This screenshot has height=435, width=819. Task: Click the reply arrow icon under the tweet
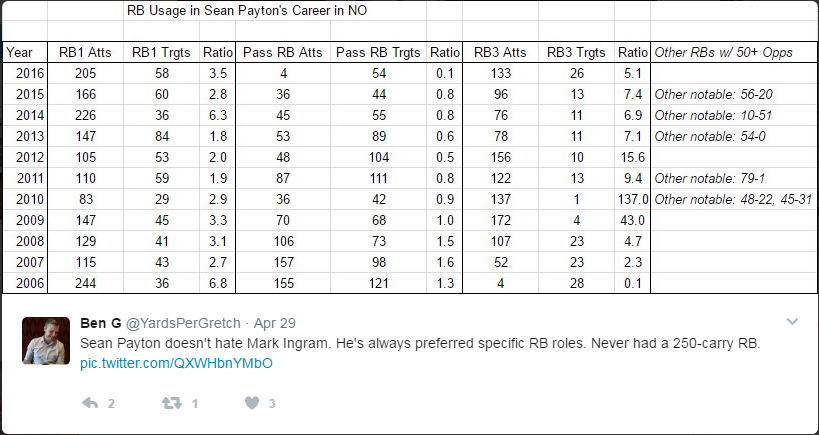coord(89,403)
